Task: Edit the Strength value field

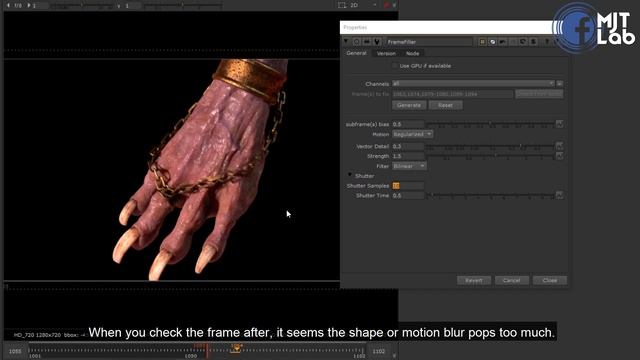Action: click(408, 156)
